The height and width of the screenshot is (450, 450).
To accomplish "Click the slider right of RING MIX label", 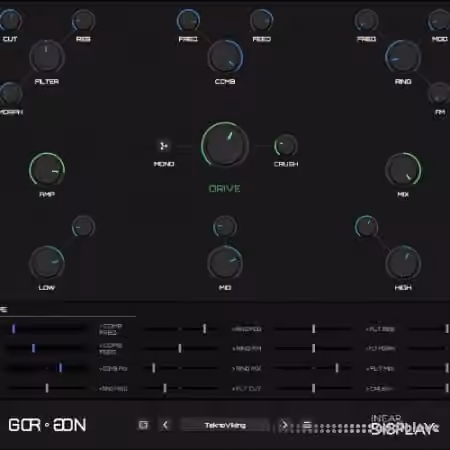I will coord(313,368).
